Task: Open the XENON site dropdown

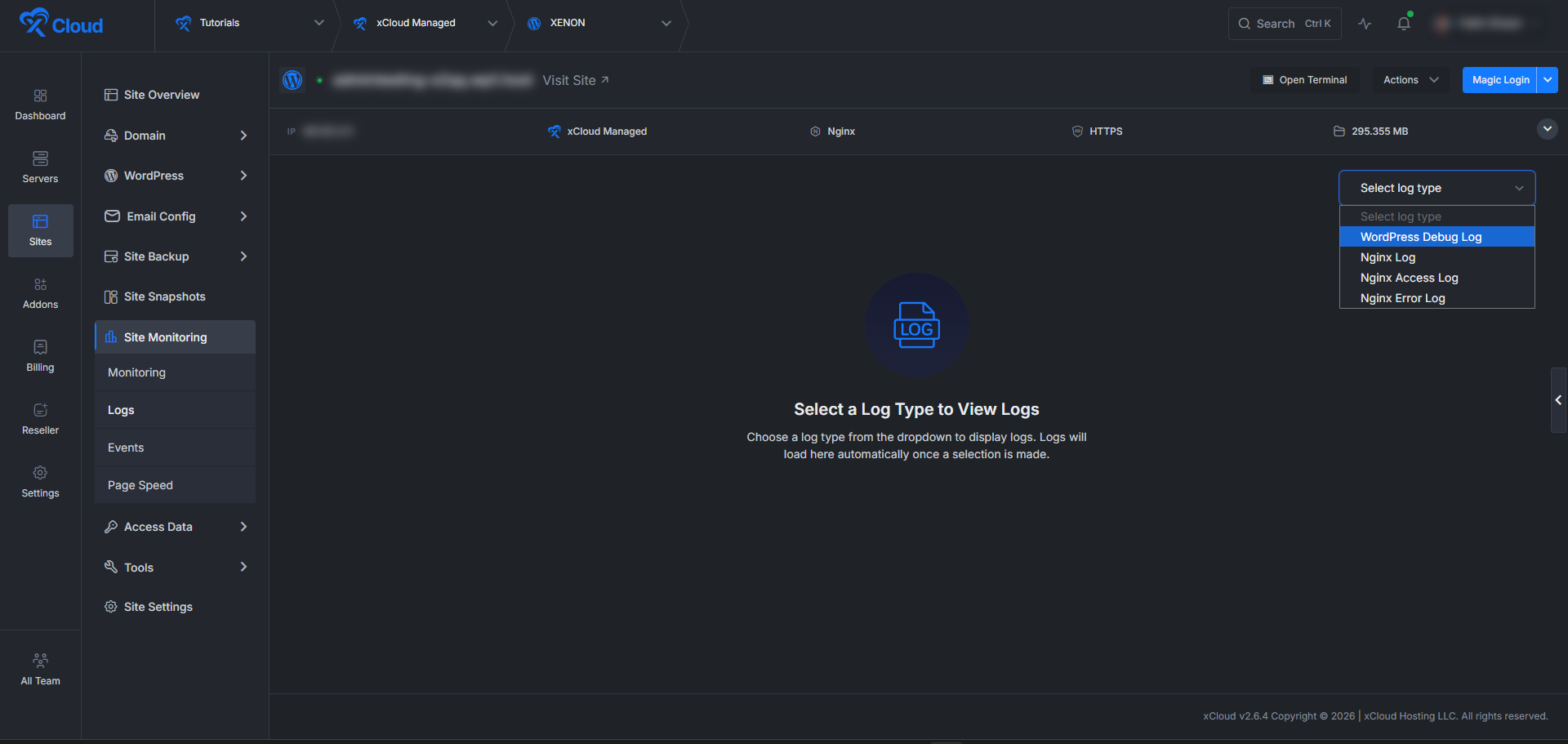Action: (x=599, y=23)
